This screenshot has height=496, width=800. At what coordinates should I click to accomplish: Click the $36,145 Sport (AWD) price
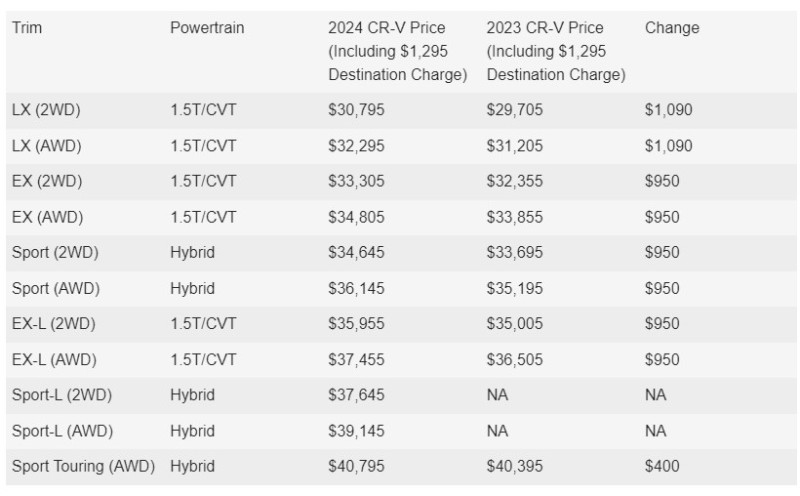tap(356, 288)
